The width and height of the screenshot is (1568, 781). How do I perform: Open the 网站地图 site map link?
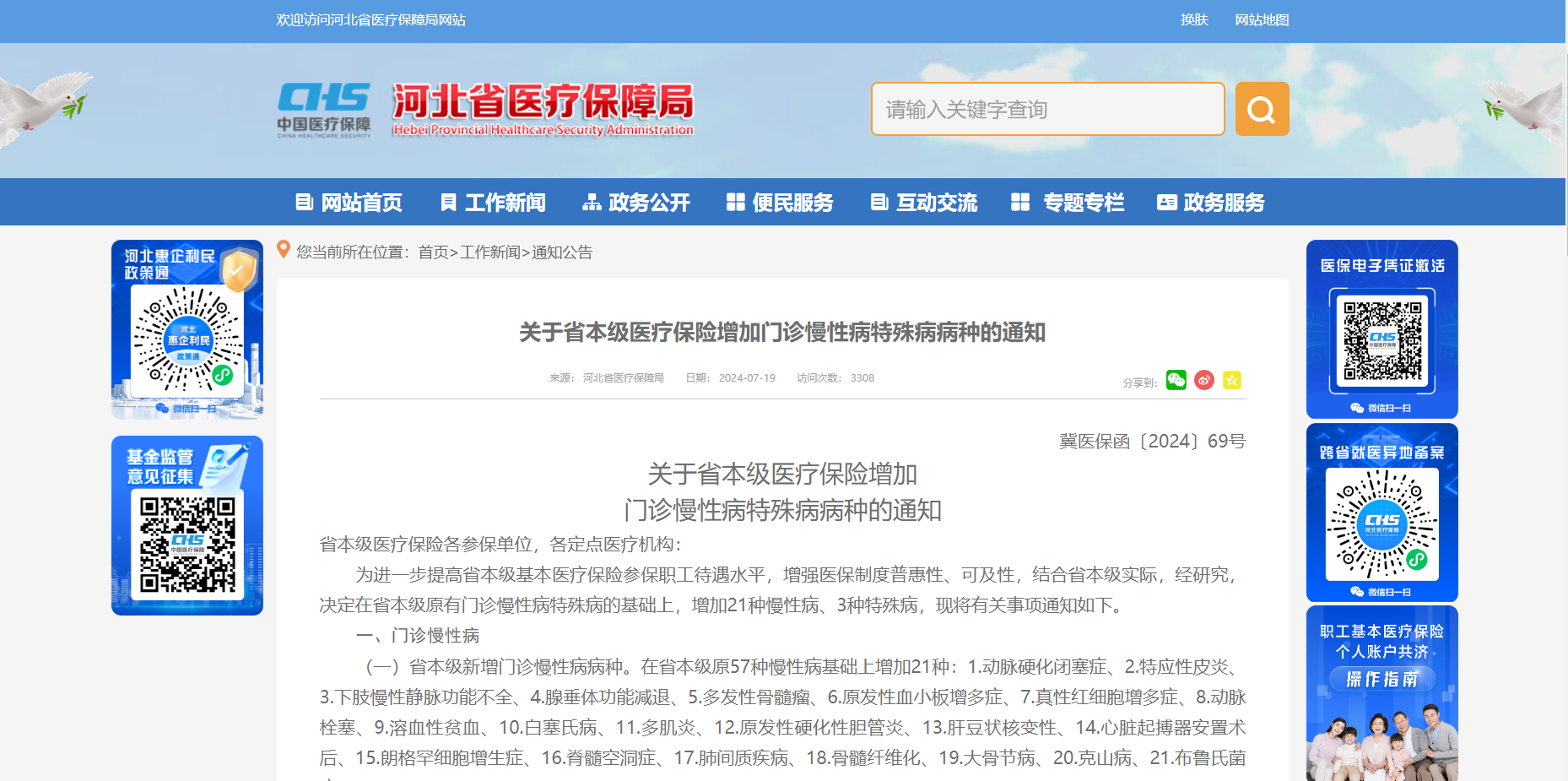(1262, 20)
